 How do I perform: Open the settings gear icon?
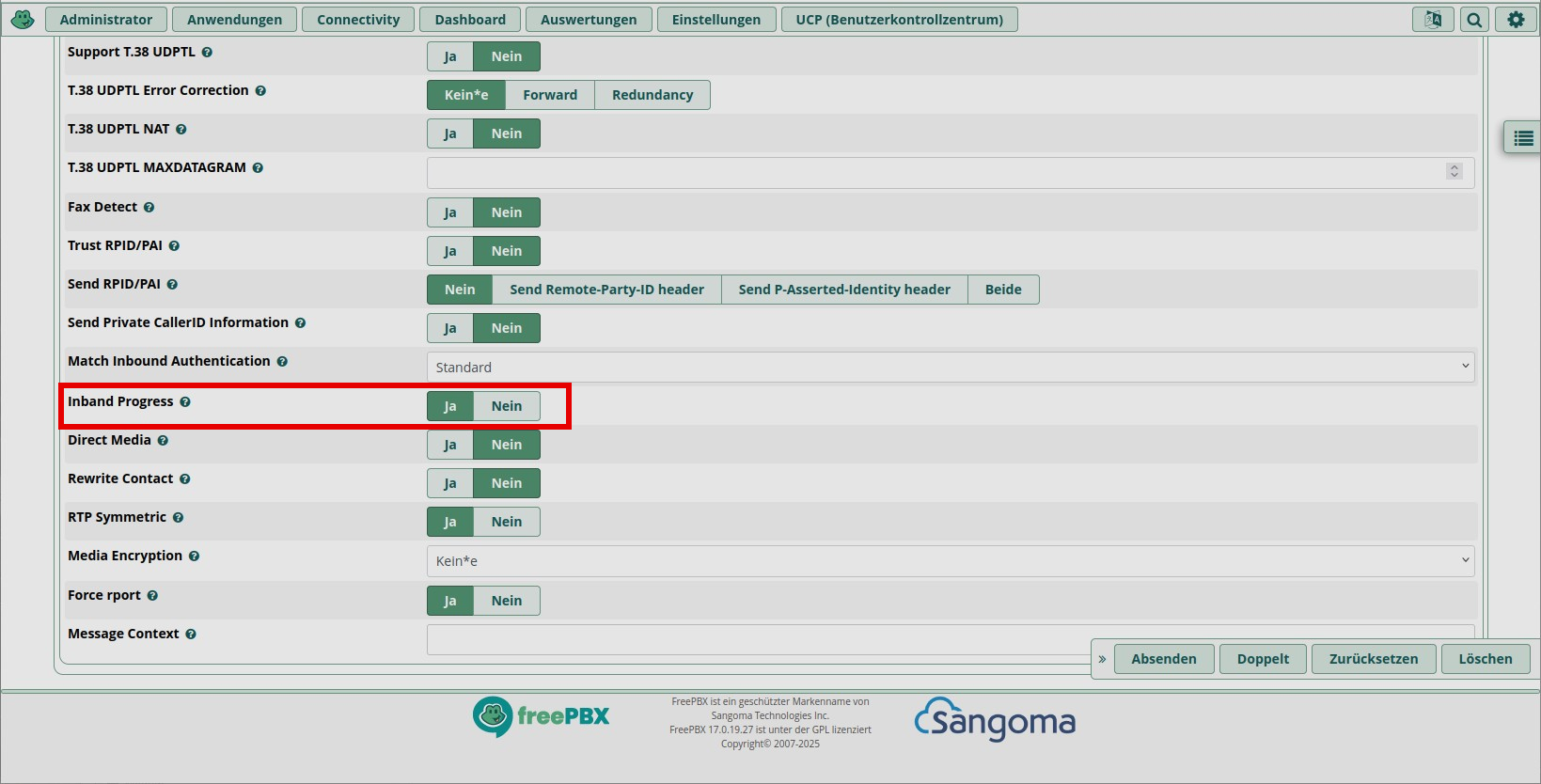pos(1516,19)
